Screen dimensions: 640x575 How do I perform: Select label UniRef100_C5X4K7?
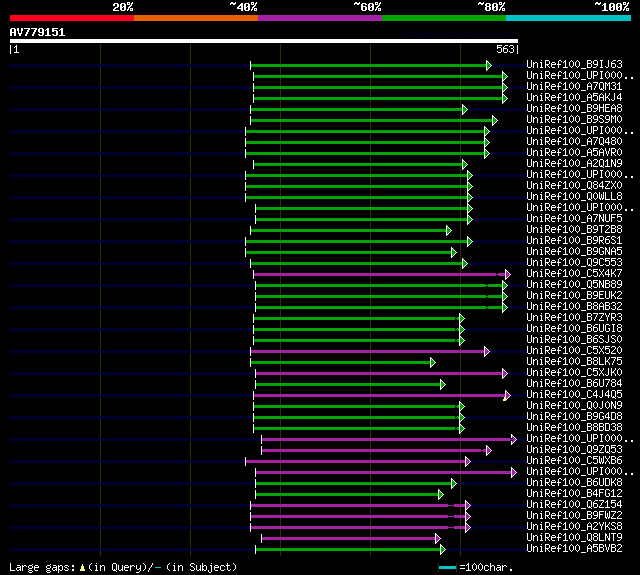(x=574, y=274)
